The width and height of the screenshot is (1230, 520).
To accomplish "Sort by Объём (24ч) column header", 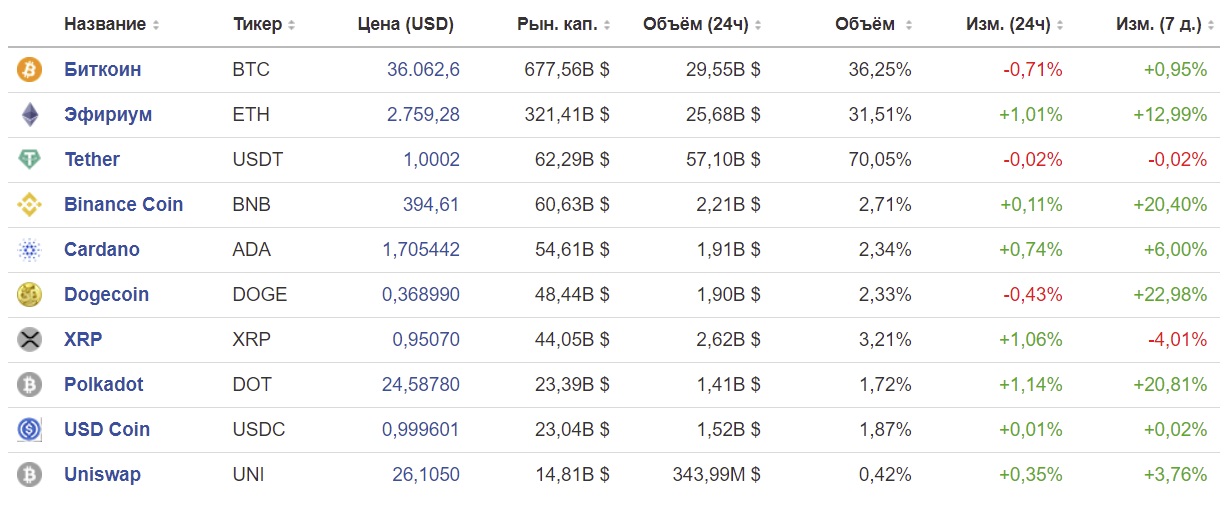I will pos(702,24).
